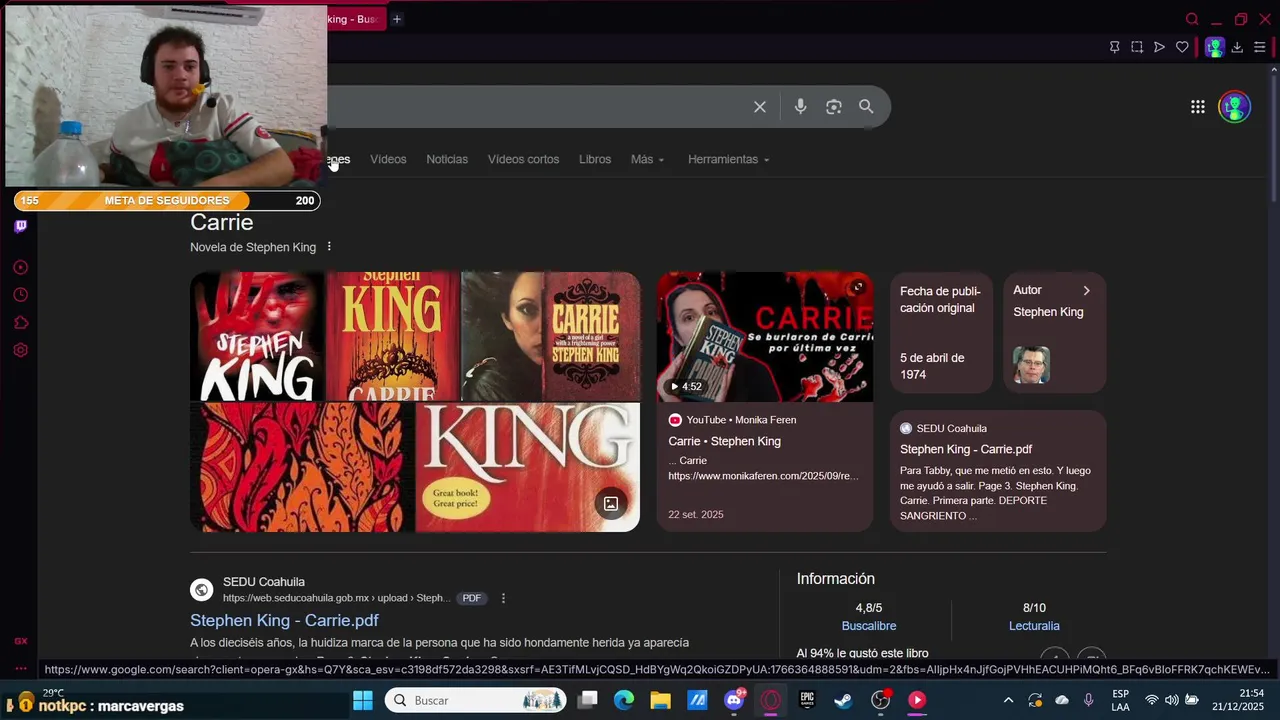Open the Carrie • Stephen King YouTube title

pos(724,441)
